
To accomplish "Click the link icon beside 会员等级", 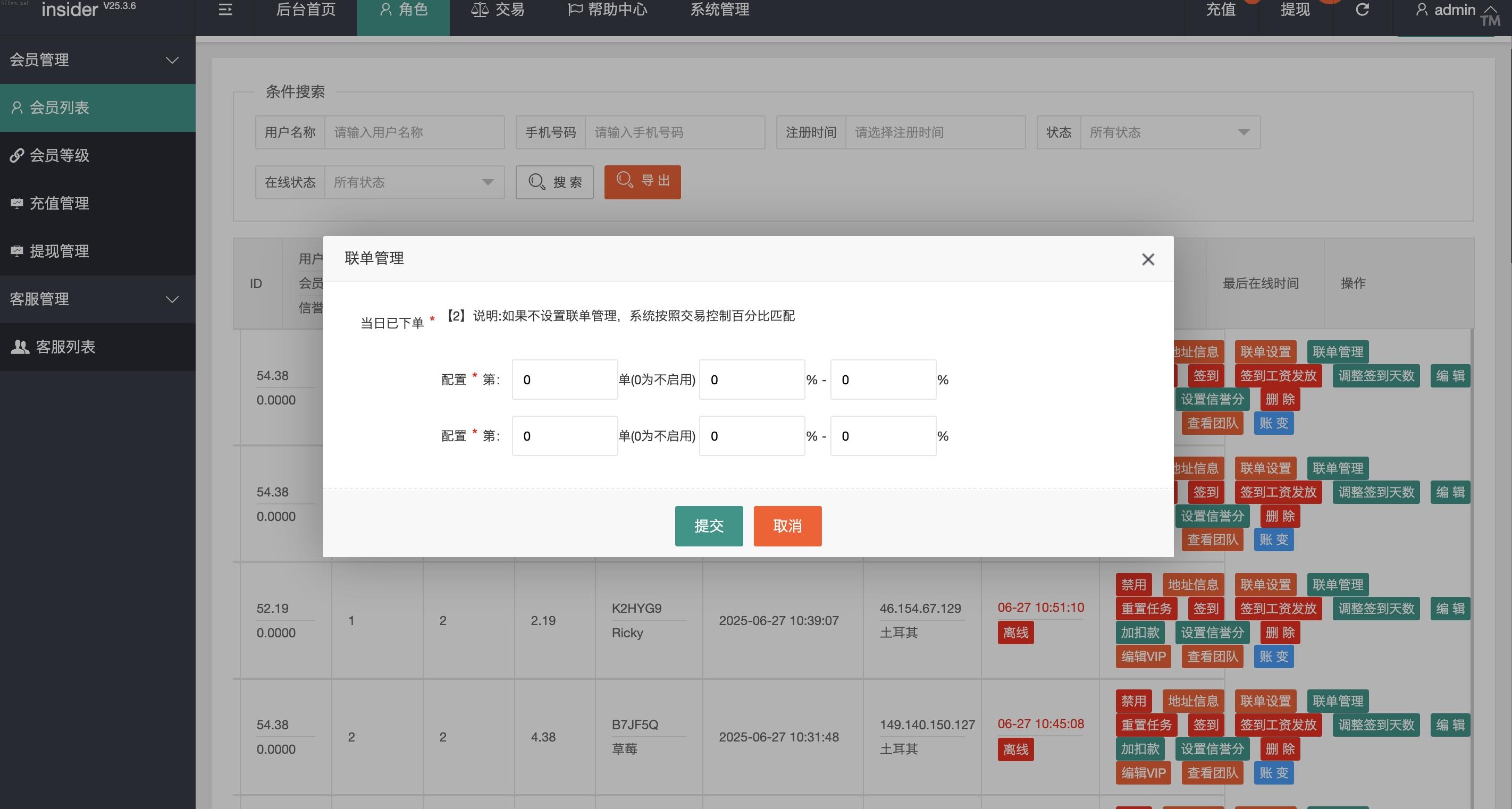I will click(x=17, y=155).
